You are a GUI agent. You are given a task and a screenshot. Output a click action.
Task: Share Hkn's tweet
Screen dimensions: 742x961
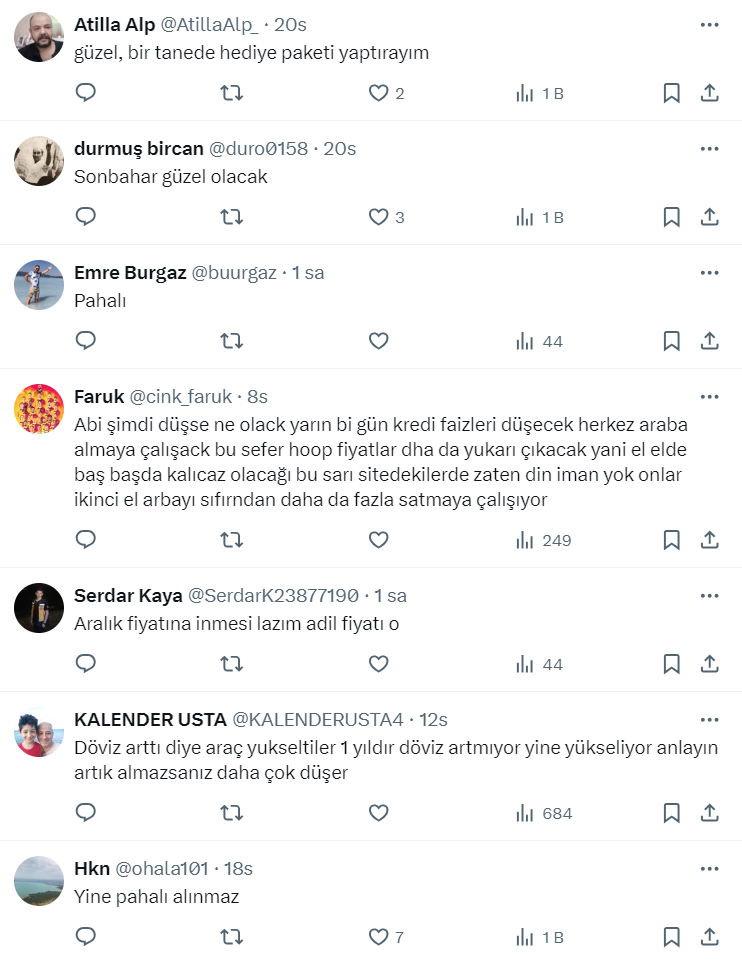709,937
